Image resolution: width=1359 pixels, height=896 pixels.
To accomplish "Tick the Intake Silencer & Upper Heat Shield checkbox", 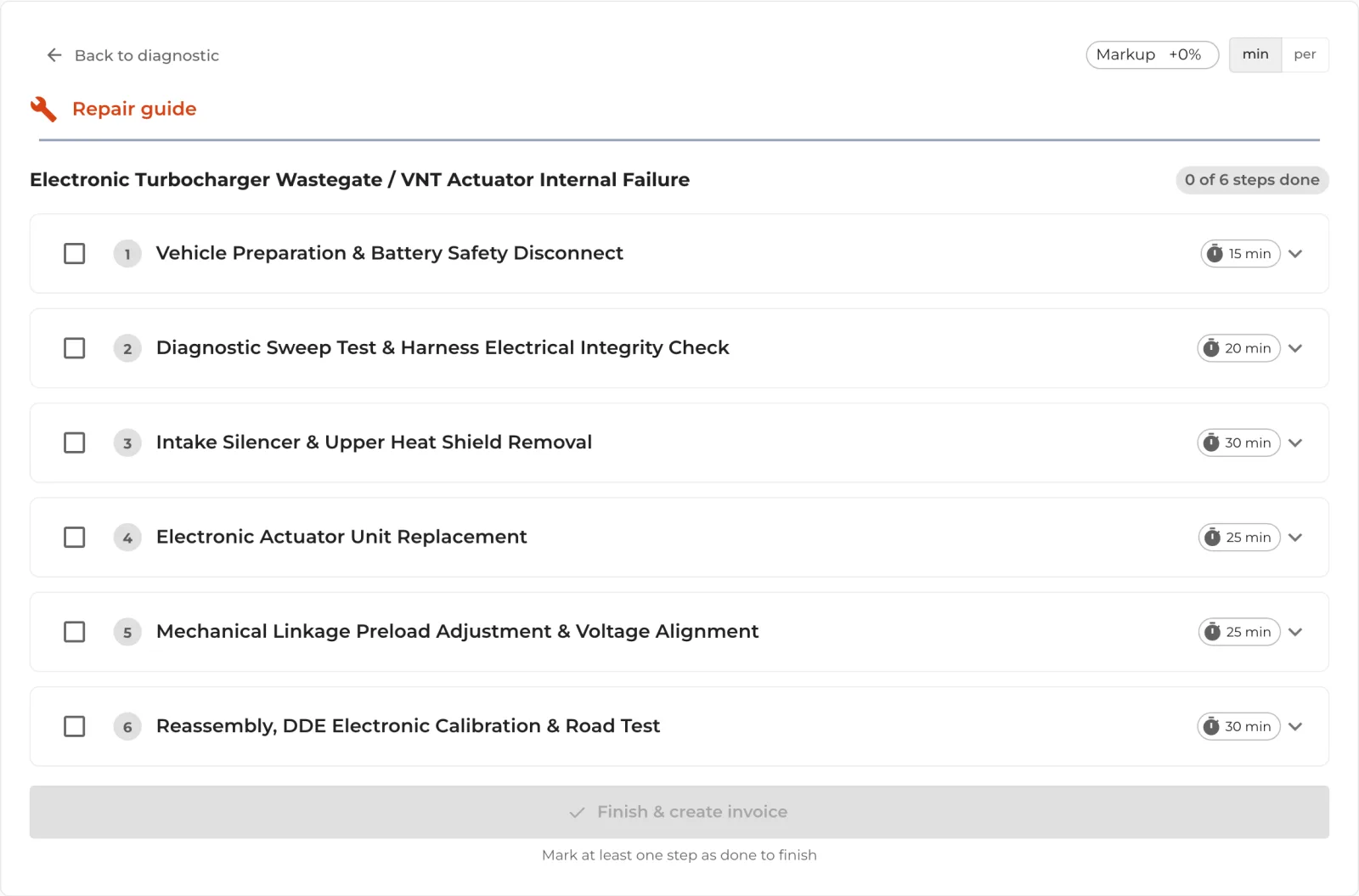I will tap(75, 442).
